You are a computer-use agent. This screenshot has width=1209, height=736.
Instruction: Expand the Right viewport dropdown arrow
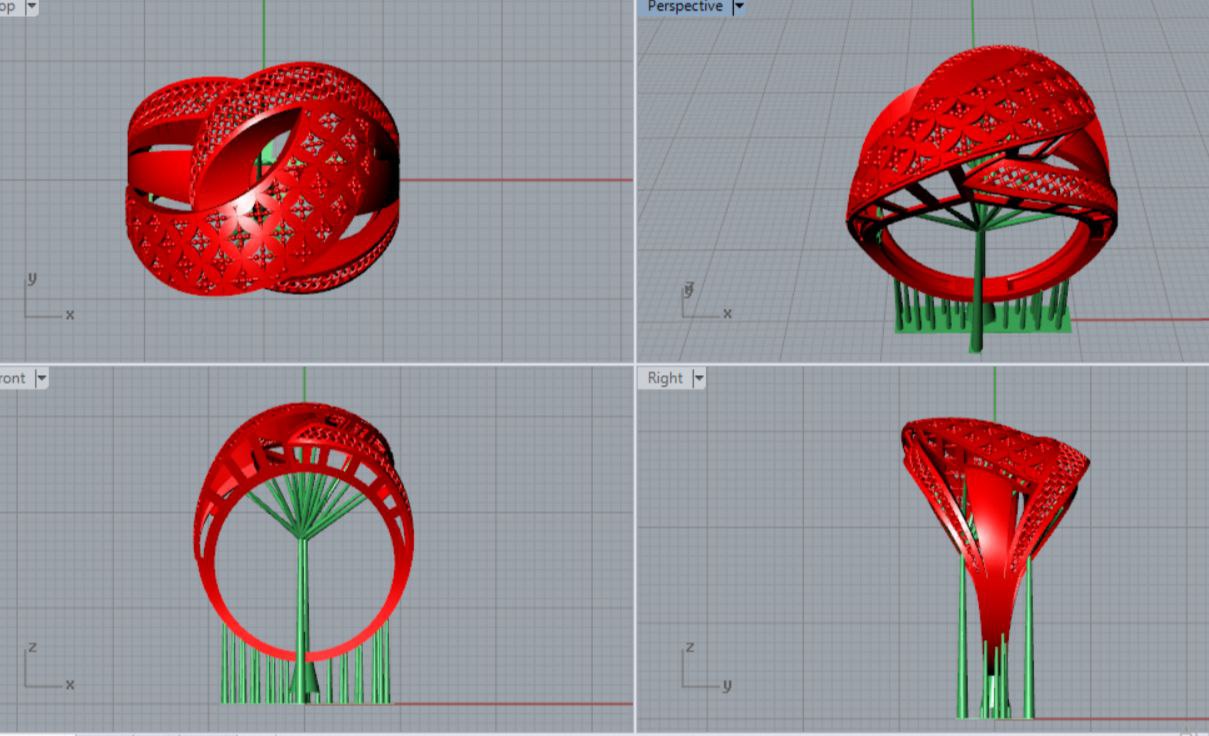[698, 378]
